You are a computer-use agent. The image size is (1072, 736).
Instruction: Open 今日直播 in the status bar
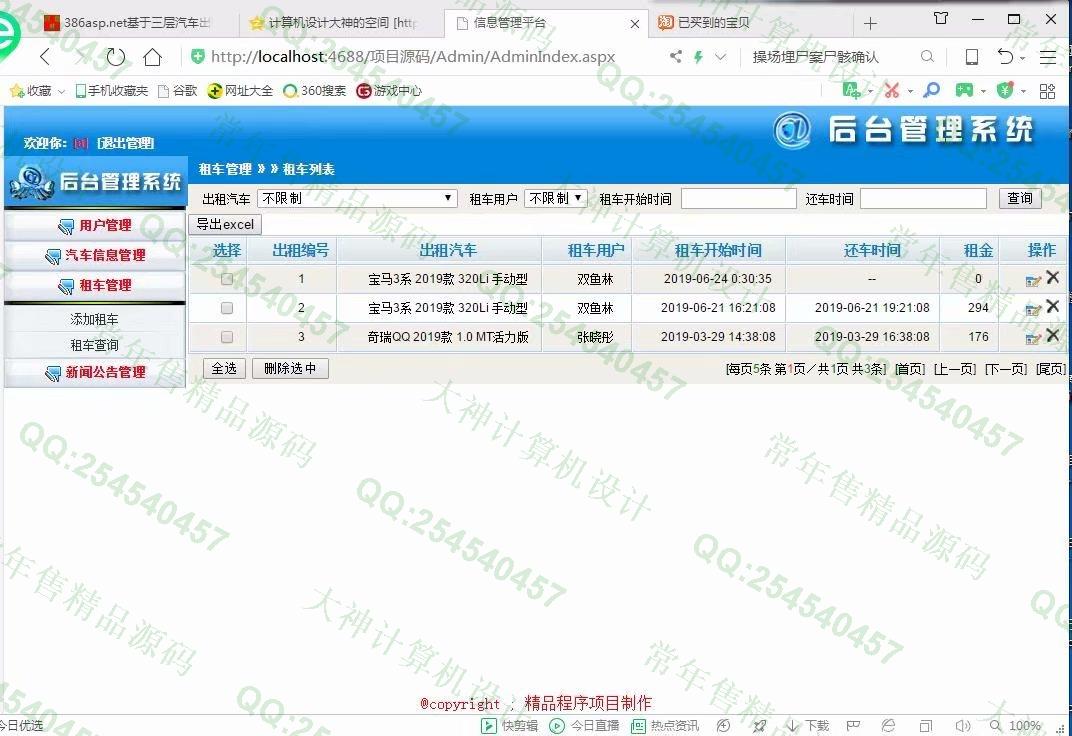click(x=585, y=726)
